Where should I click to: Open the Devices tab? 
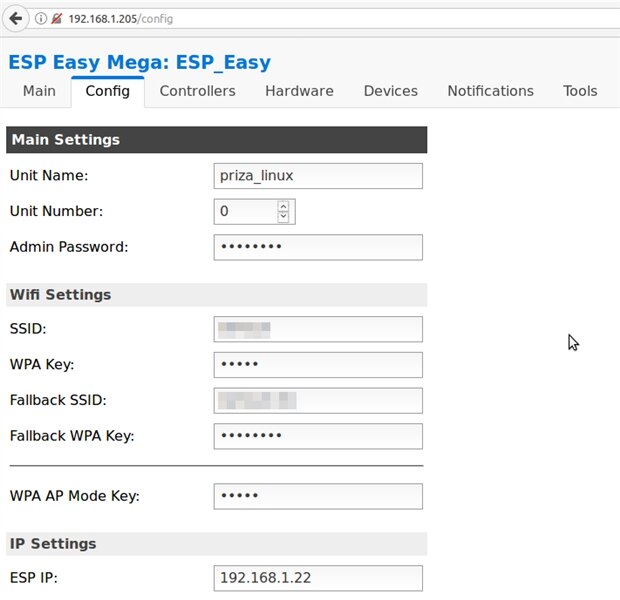point(391,91)
